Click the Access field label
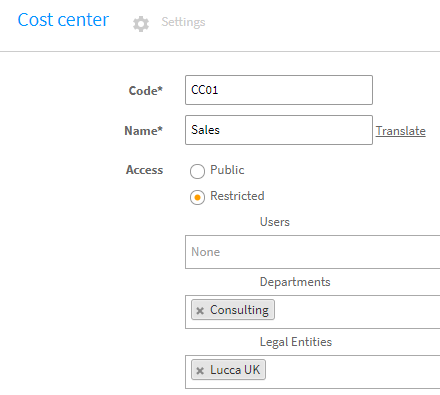Viewport: 440px width, 395px height. point(144,170)
